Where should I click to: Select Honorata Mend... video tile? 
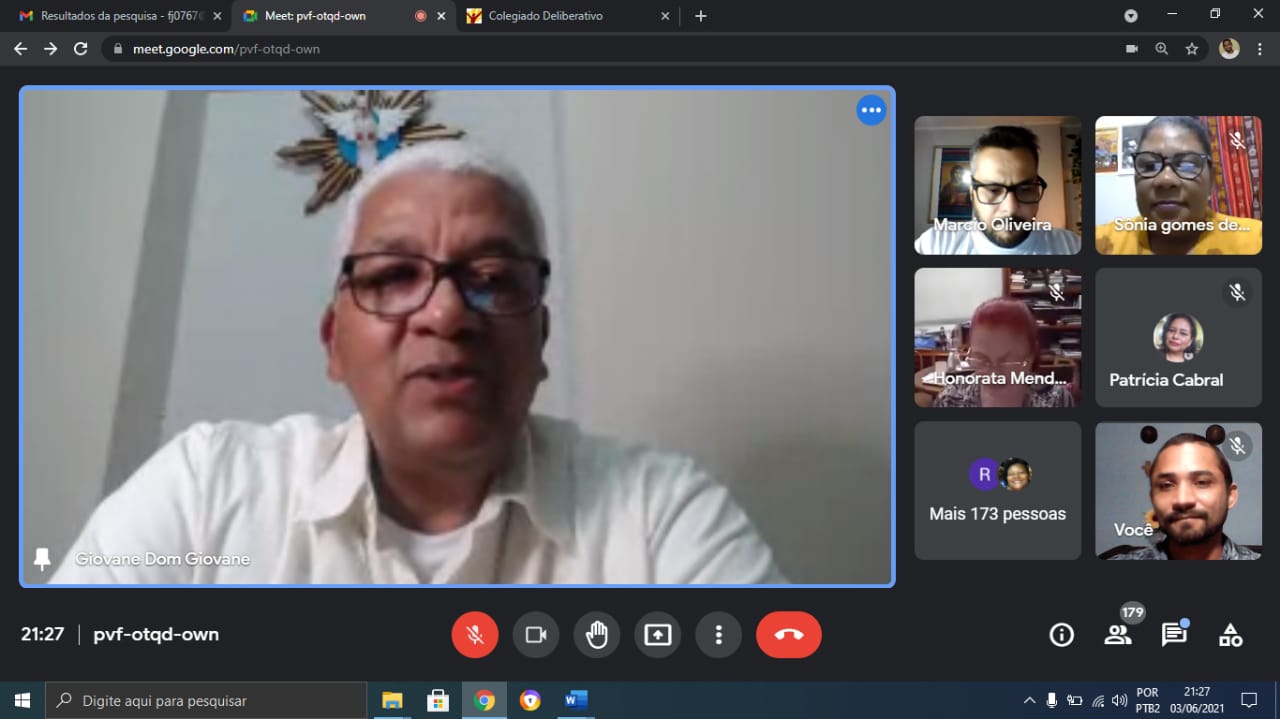click(998, 337)
